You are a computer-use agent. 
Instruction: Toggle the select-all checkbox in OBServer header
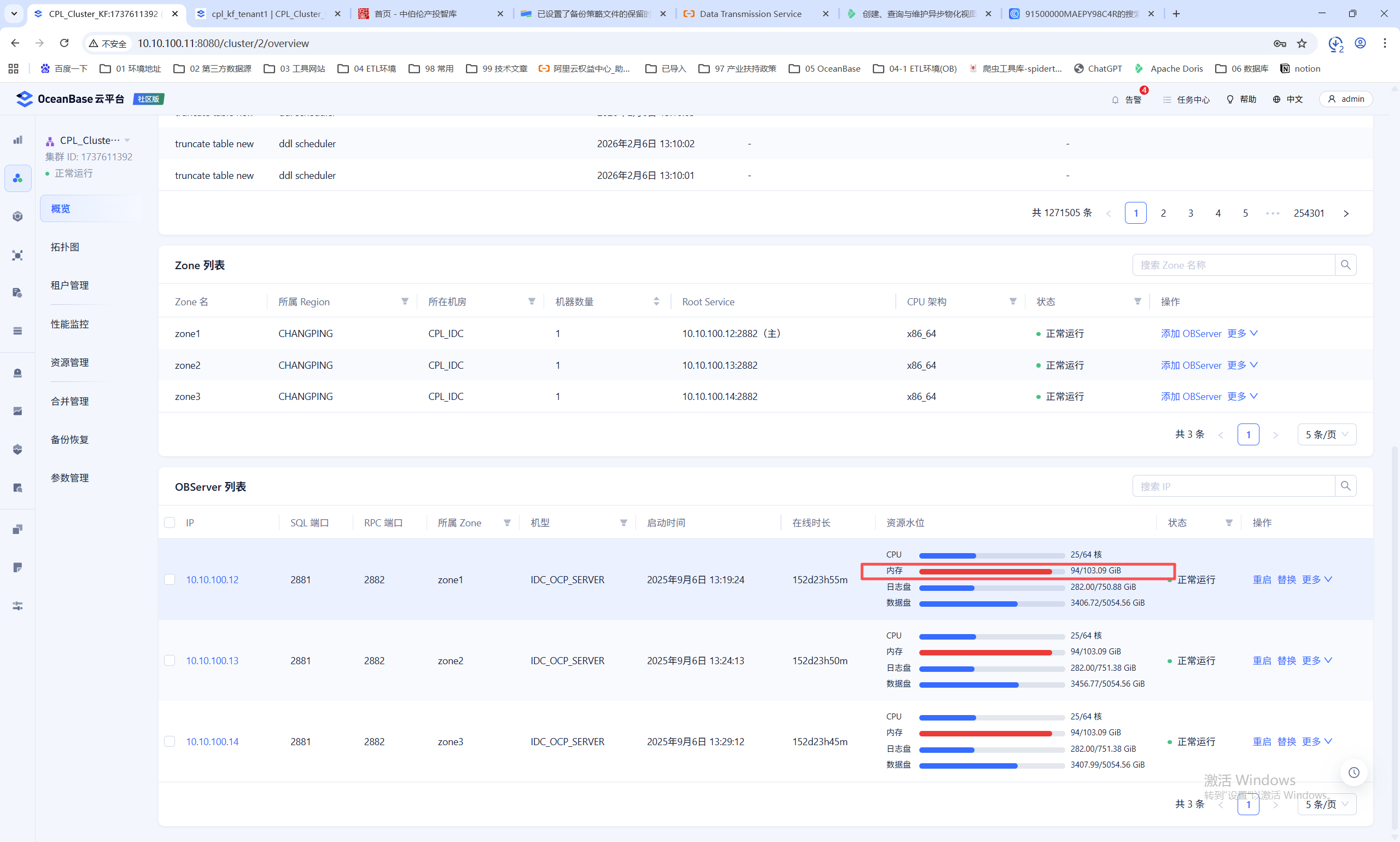tap(170, 522)
